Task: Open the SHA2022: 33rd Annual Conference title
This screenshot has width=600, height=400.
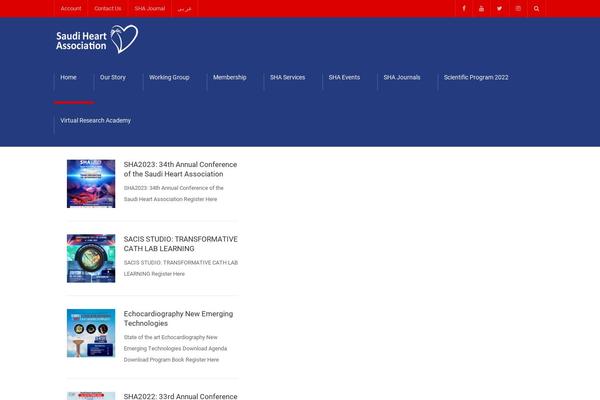Action: pos(180,396)
